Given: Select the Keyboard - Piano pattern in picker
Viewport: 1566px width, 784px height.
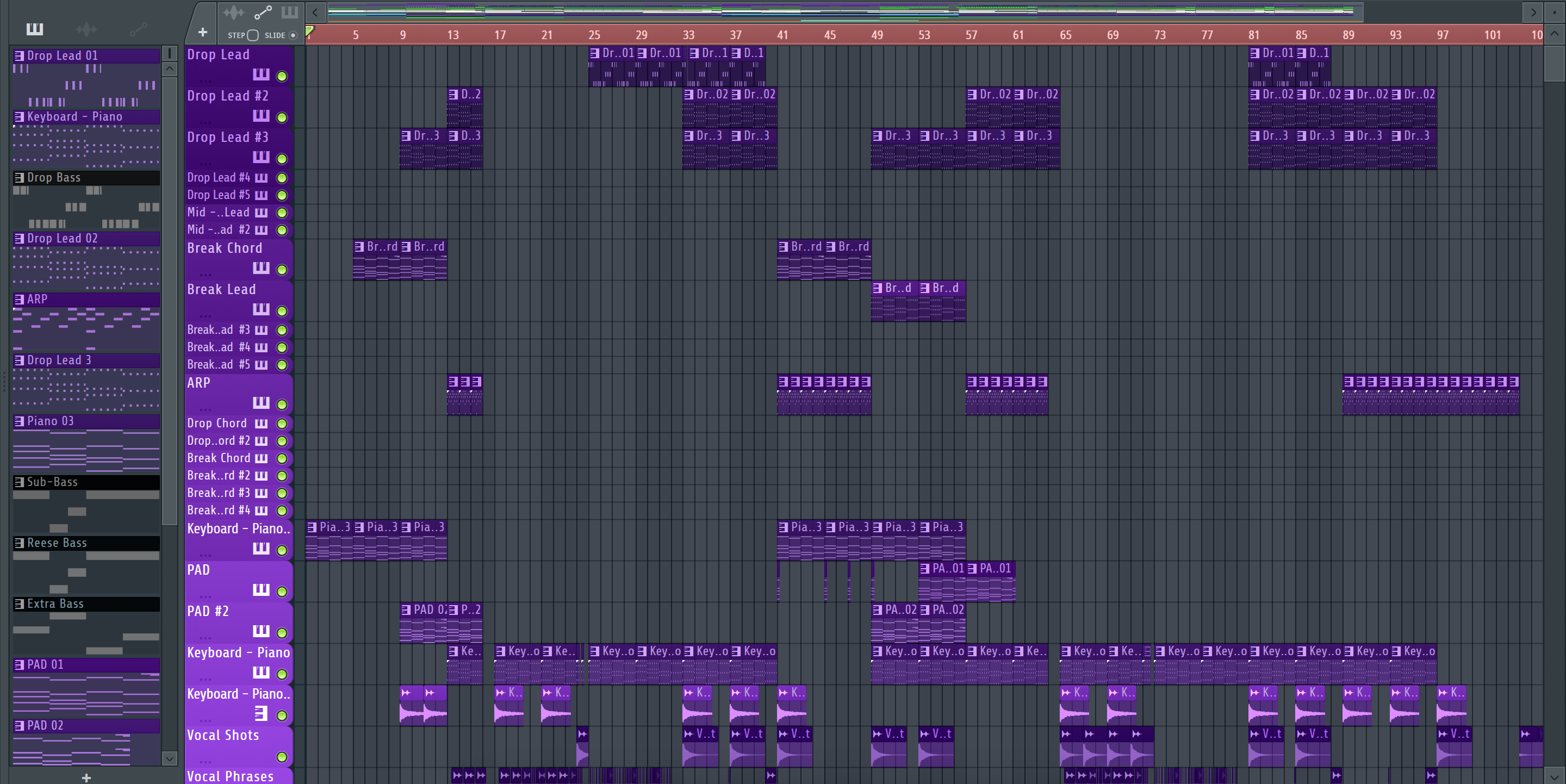Looking at the screenshot, I should pos(74,117).
